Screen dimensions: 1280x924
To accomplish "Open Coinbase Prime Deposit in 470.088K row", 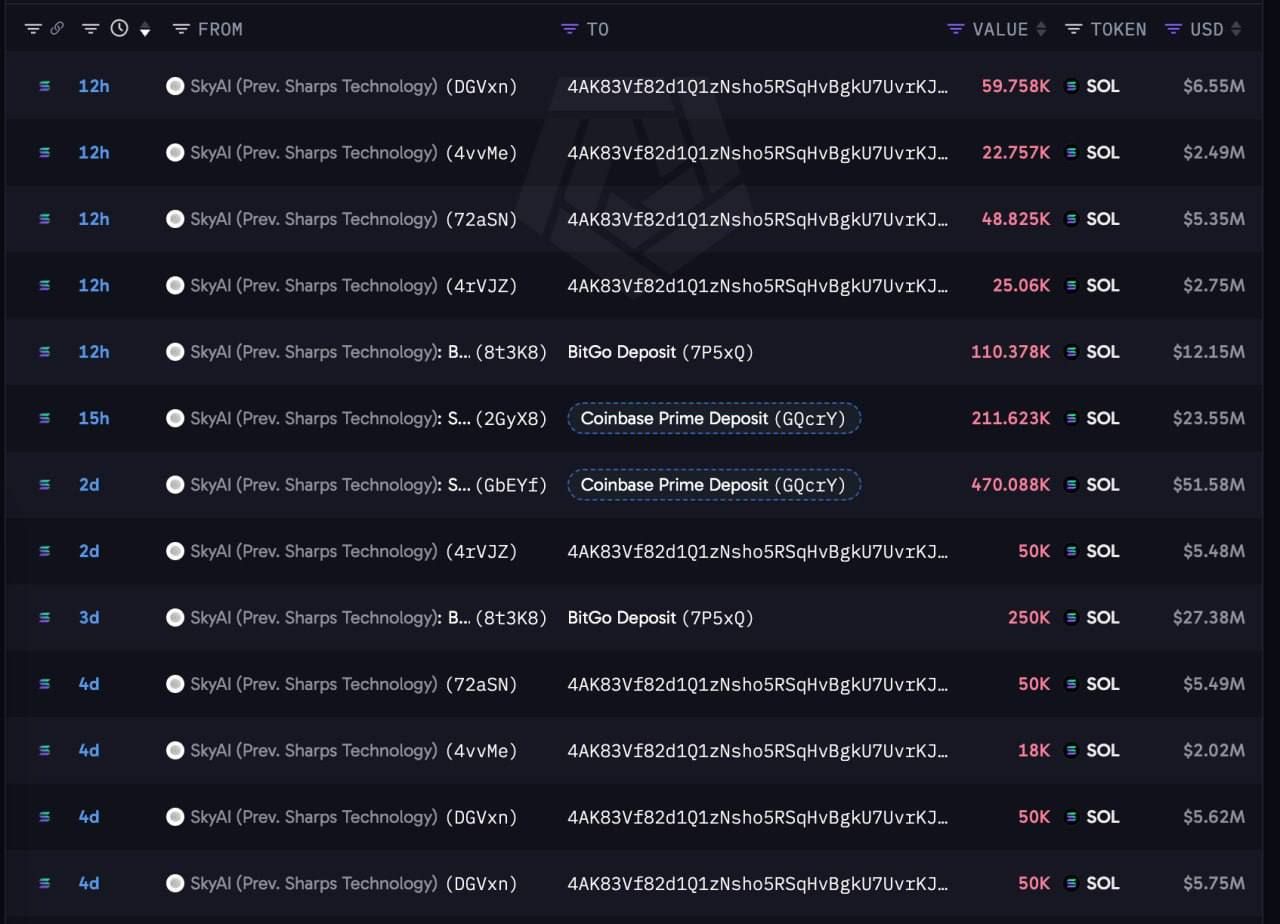I will click(x=714, y=485).
